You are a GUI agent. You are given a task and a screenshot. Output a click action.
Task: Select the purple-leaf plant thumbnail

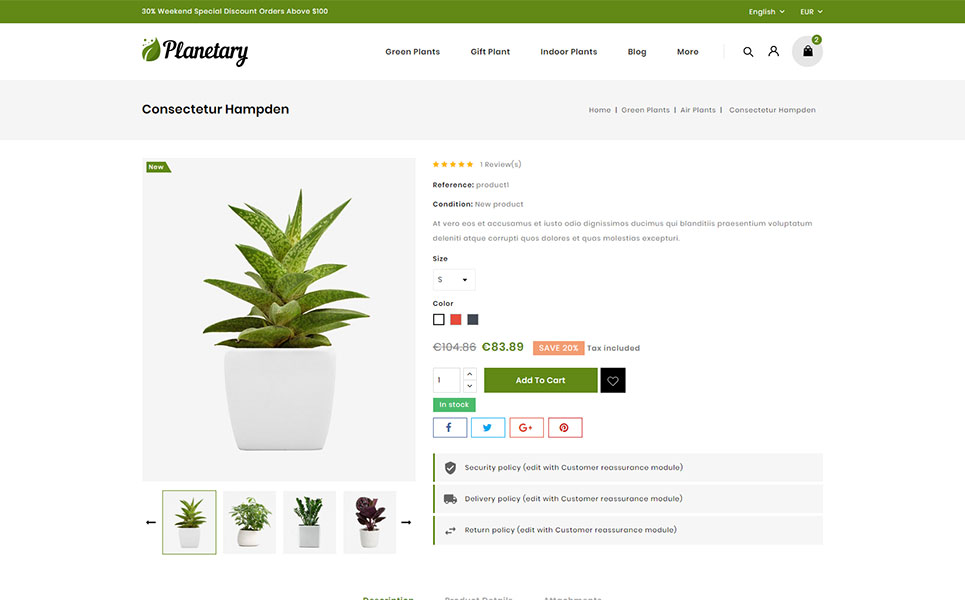pos(370,522)
